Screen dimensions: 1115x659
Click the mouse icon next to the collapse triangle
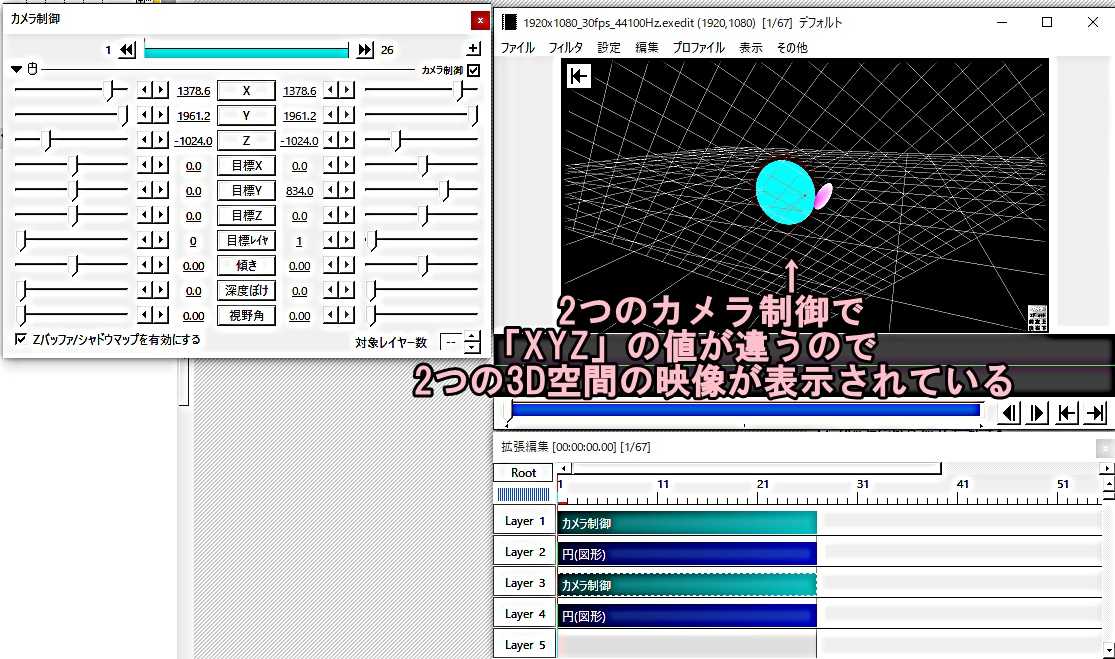tap(31, 69)
